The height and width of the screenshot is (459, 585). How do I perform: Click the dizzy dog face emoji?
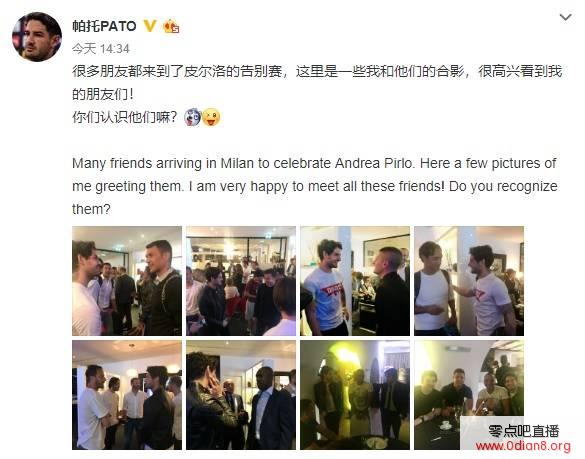(193, 117)
